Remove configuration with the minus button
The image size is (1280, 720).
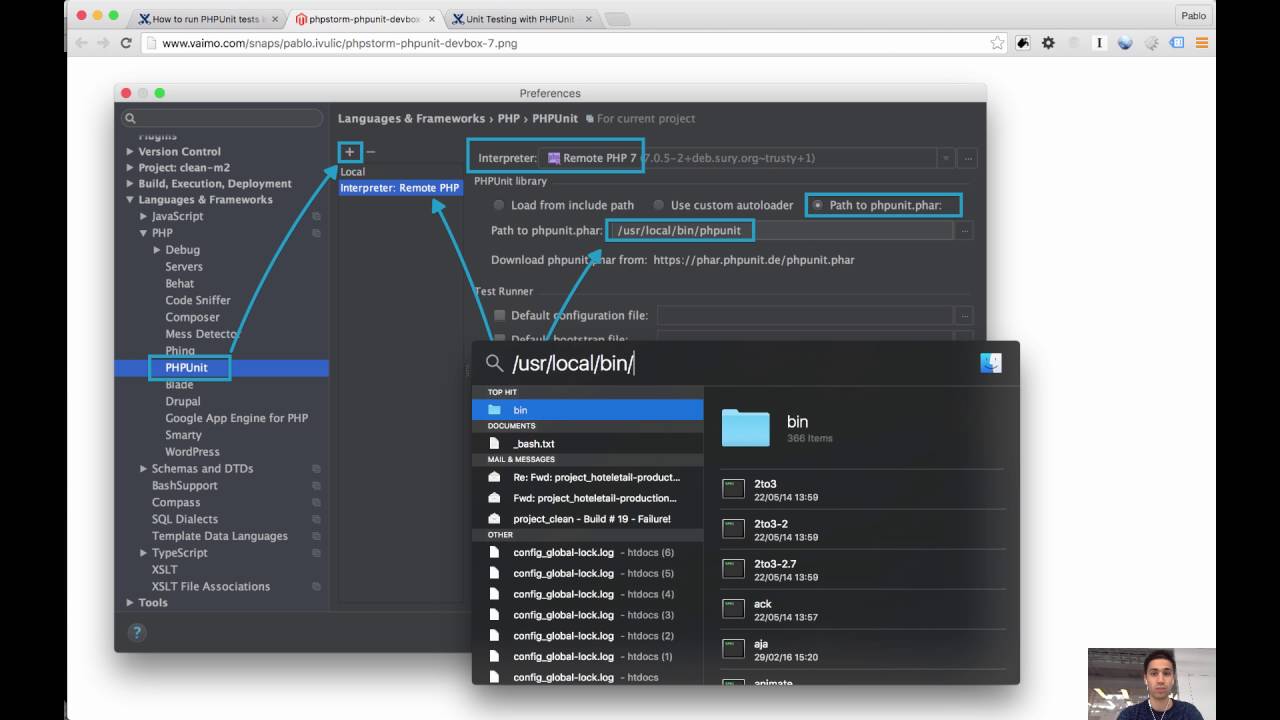pyautogui.click(x=370, y=152)
